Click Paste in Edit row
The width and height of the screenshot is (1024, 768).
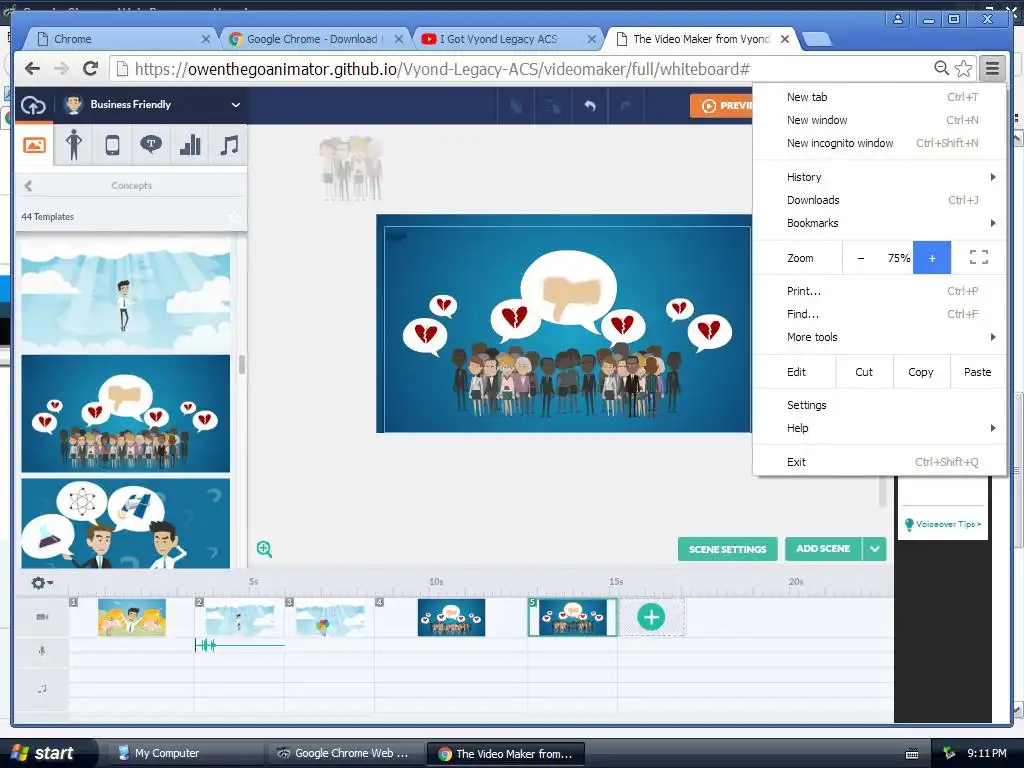tap(978, 372)
